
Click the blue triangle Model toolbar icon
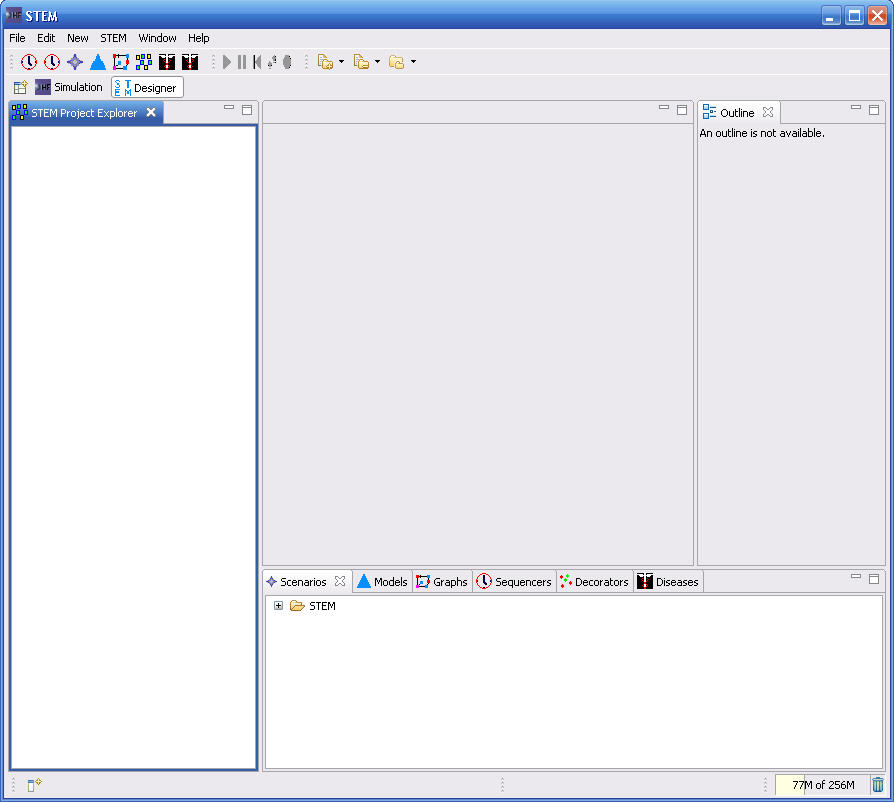click(x=98, y=62)
